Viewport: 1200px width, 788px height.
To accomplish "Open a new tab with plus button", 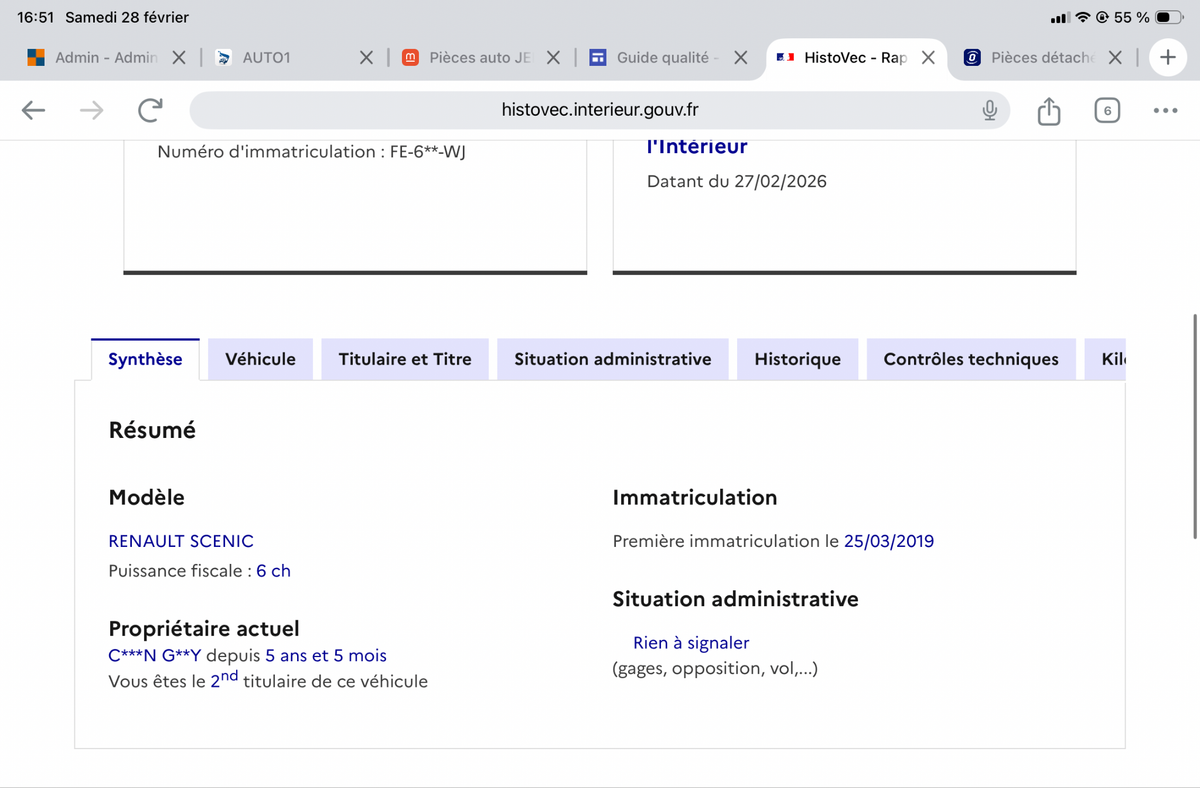I will (x=1167, y=58).
